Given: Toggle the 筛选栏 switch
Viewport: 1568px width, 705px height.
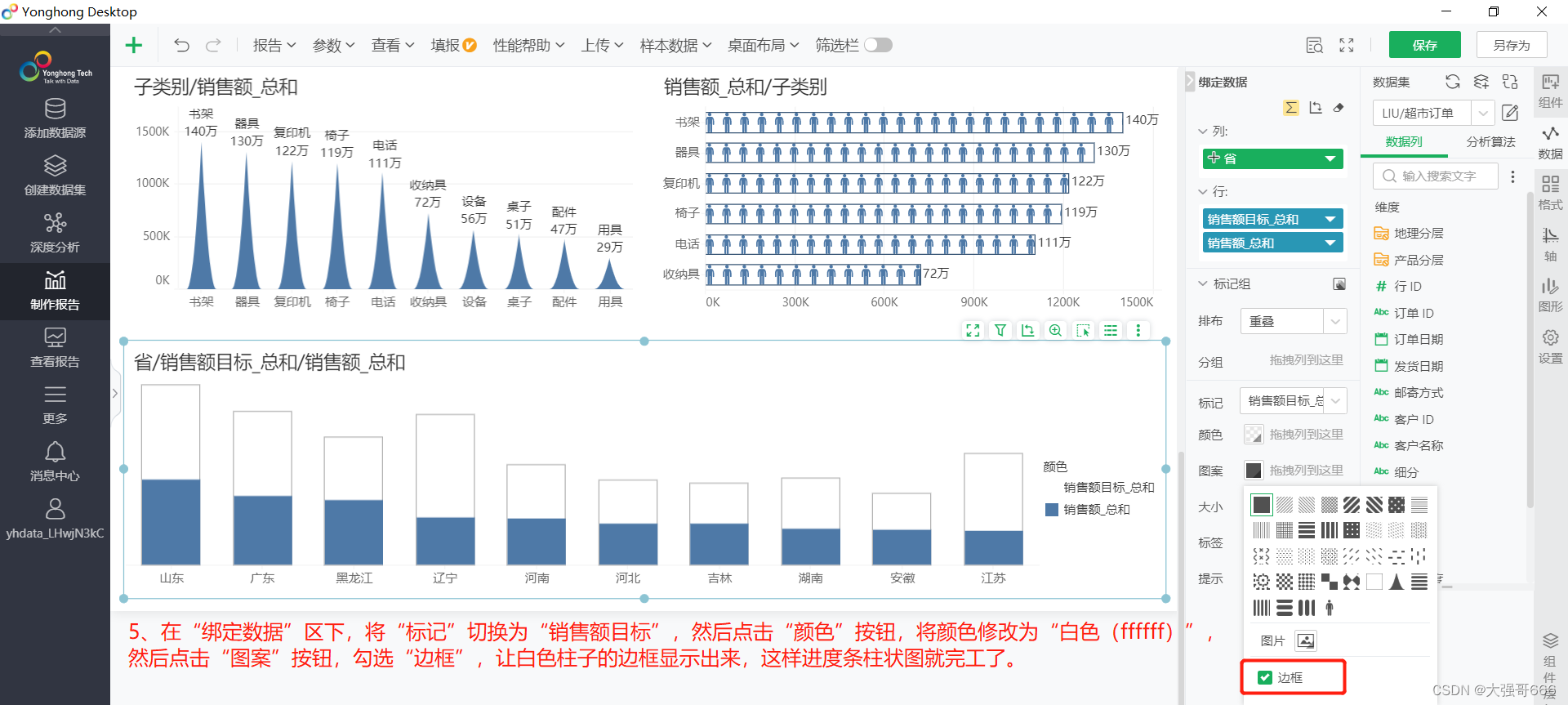Looking at the screenshot, I should [878, 45].
